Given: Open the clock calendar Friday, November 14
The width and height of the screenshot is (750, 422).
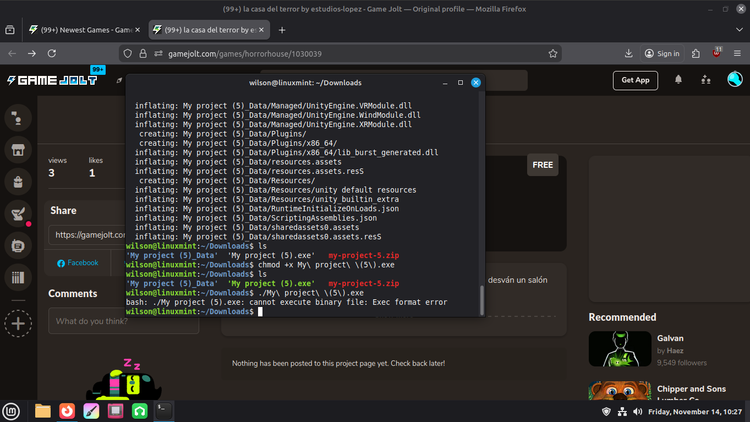Looking at the screenshot, I should pos(695,411).
